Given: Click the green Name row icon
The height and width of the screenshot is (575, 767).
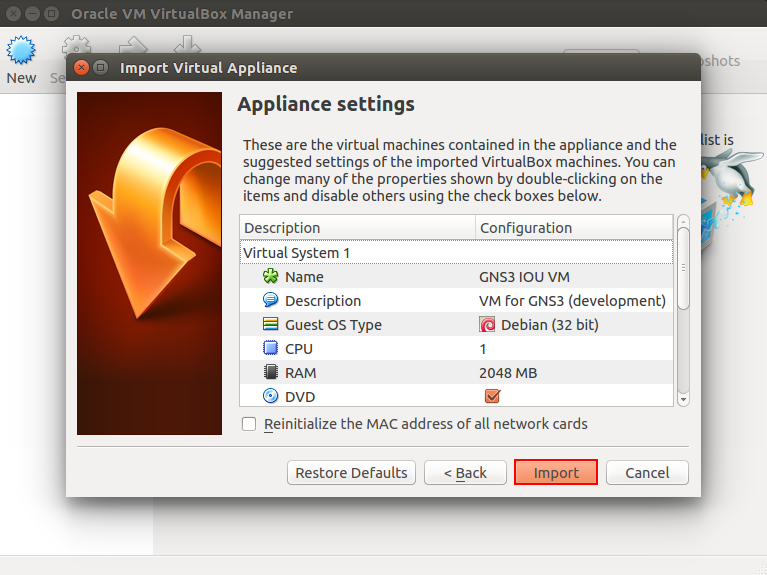Looking at the screenshot, I should tap(271, 276).
